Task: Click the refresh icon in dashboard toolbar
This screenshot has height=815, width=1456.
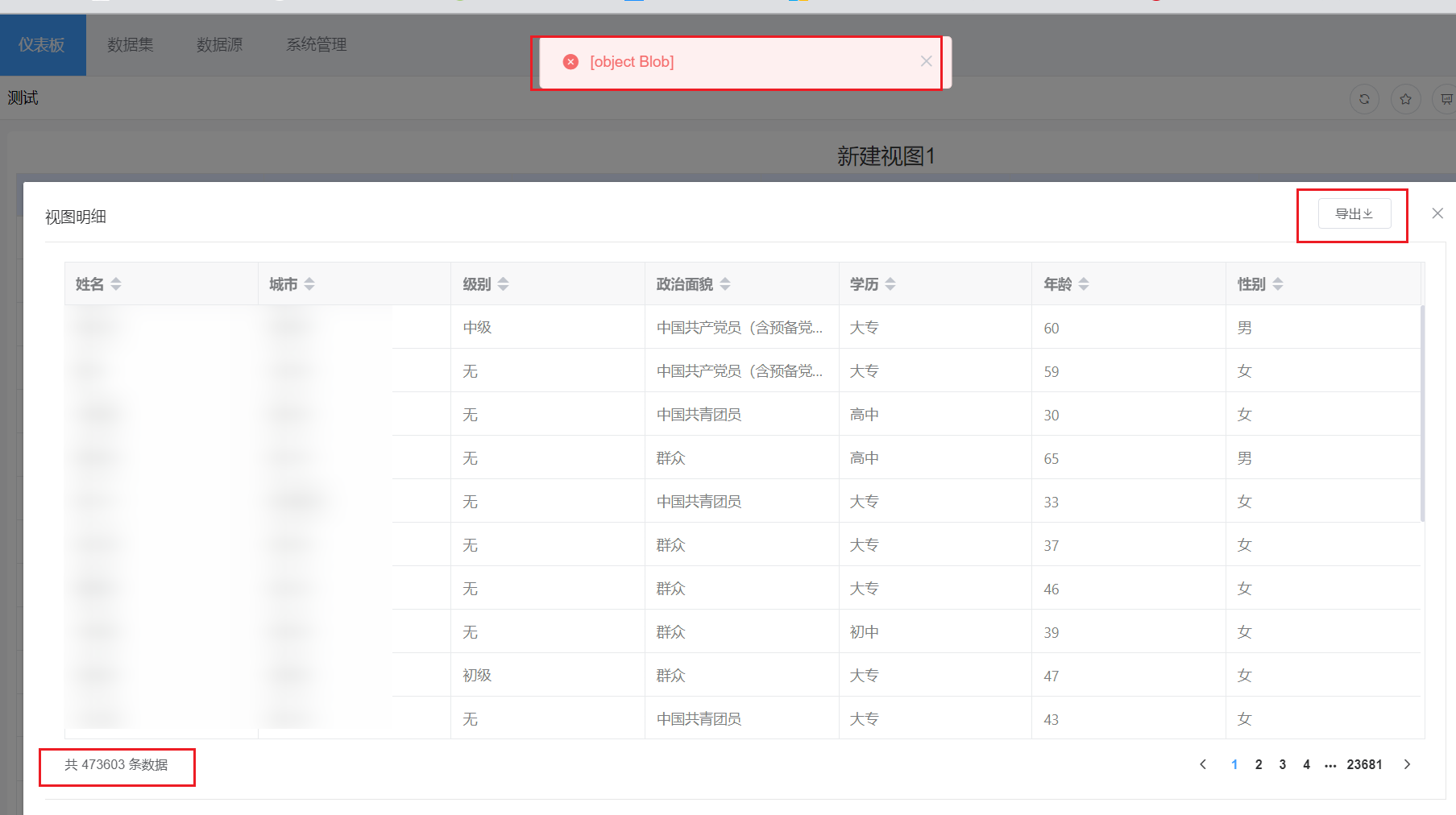Action: pyautogui.click(x=1364, y=99)
